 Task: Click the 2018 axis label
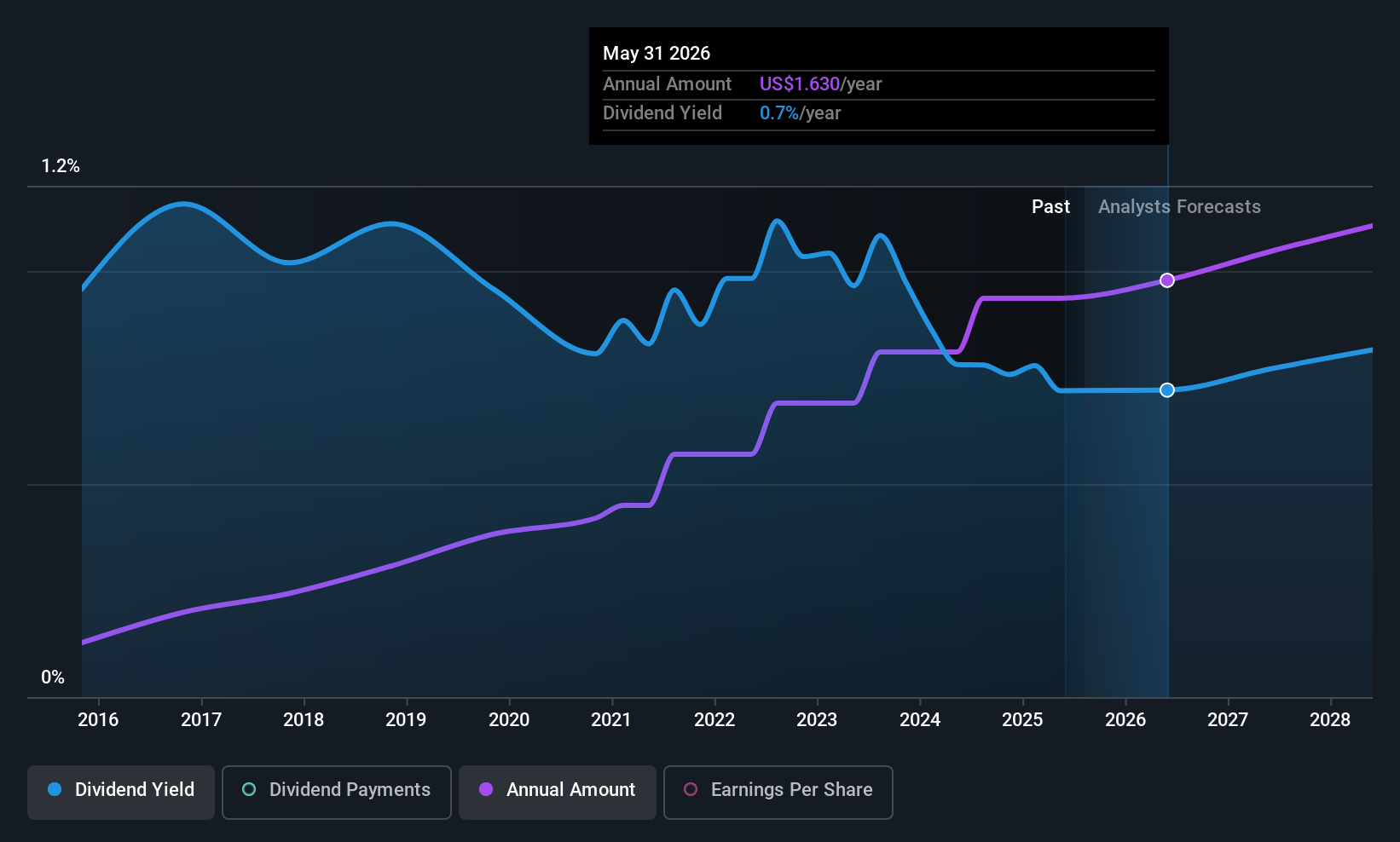[304, 719]
